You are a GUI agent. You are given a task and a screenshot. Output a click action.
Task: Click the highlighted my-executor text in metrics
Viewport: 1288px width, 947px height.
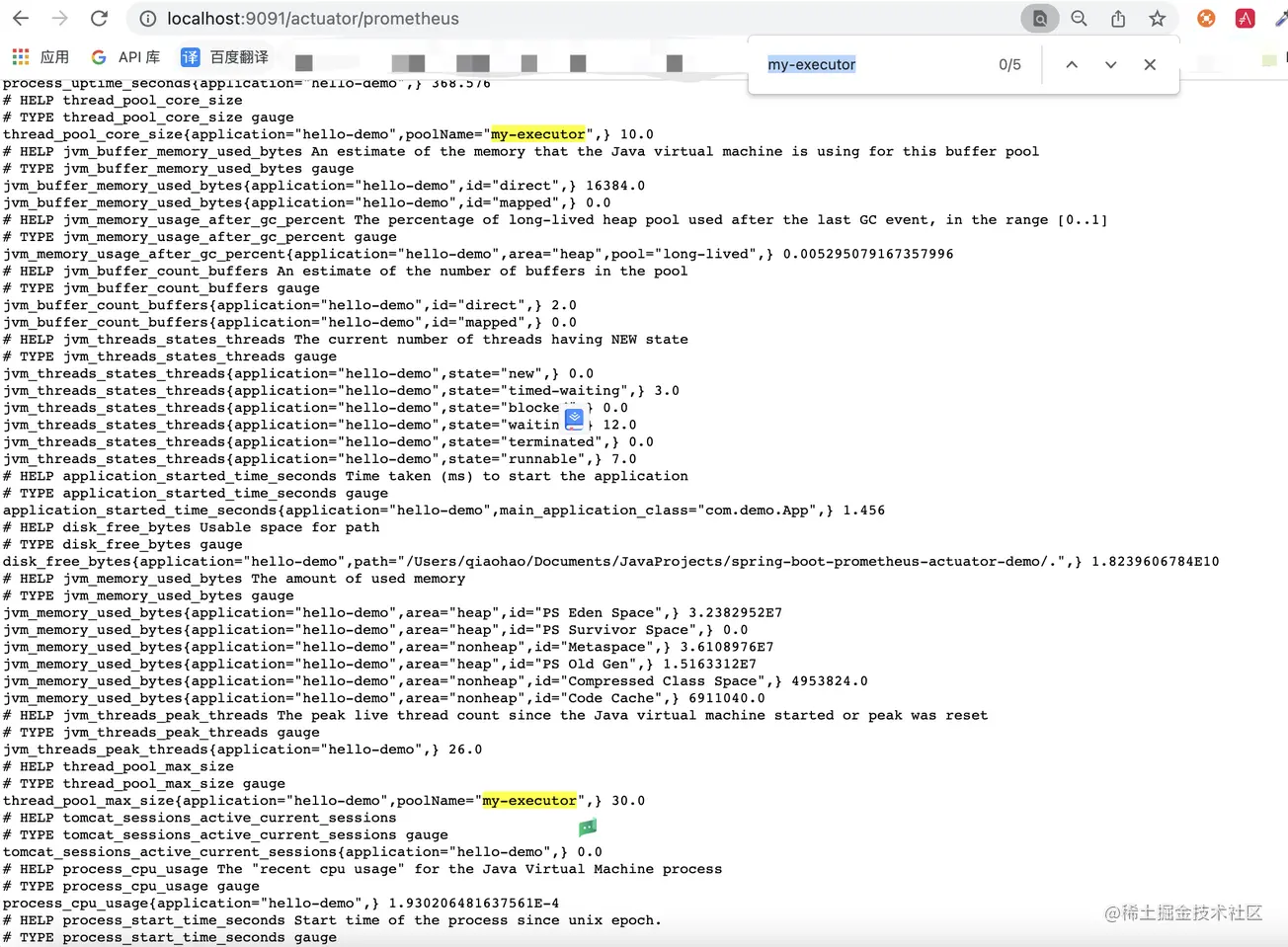(x=536, y=133)
